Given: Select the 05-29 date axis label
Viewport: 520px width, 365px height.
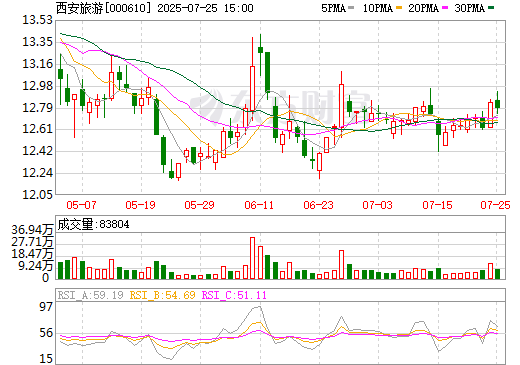Looking at the screenshot, I should 199,205.
